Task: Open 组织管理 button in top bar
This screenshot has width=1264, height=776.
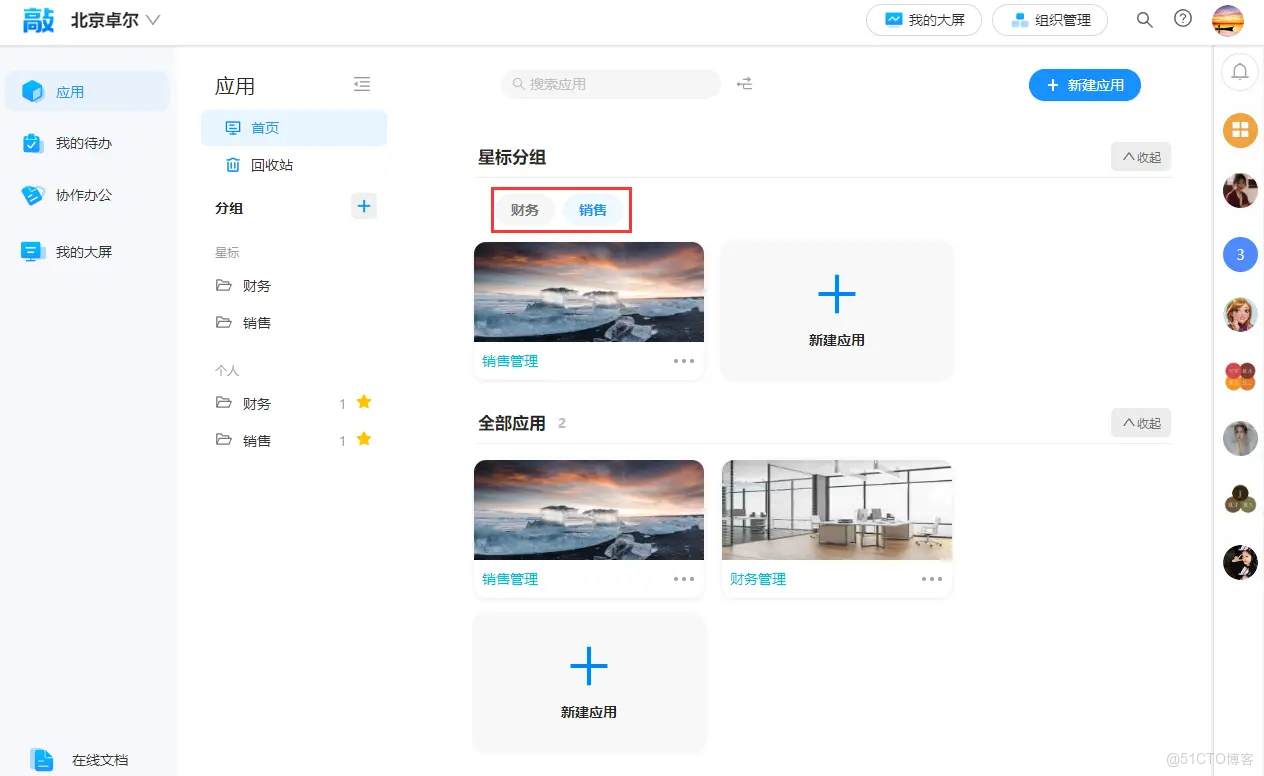Action: click(1050, 20)
